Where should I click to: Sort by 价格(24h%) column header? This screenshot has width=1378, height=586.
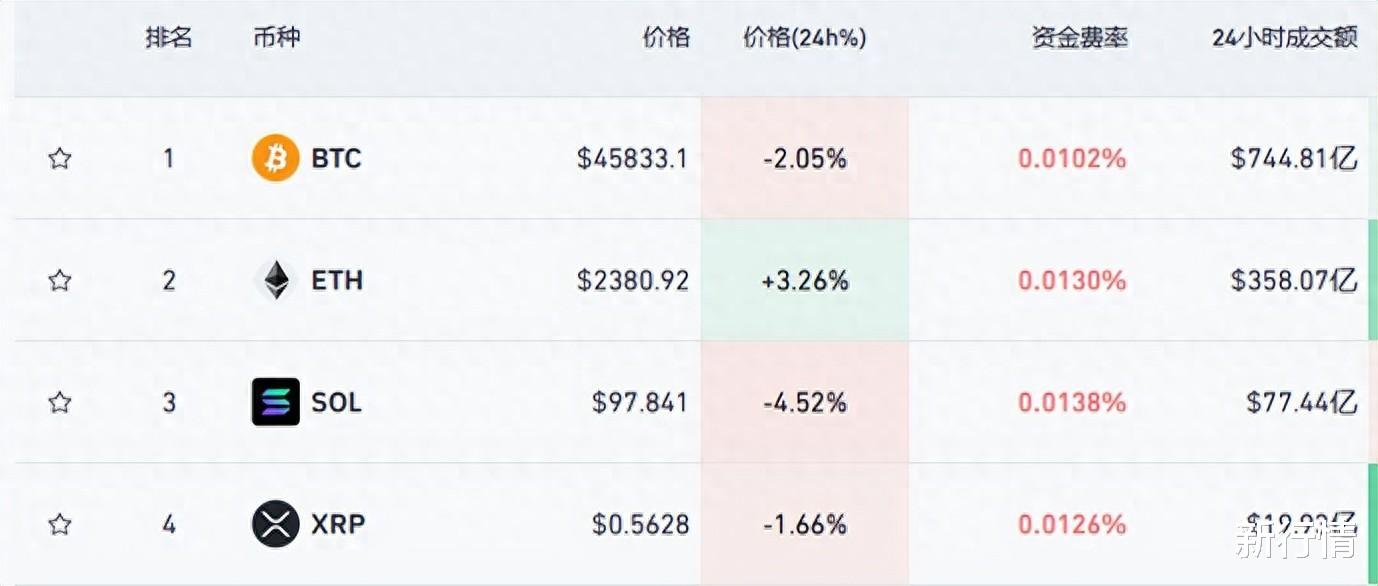(x=805, y=38)
